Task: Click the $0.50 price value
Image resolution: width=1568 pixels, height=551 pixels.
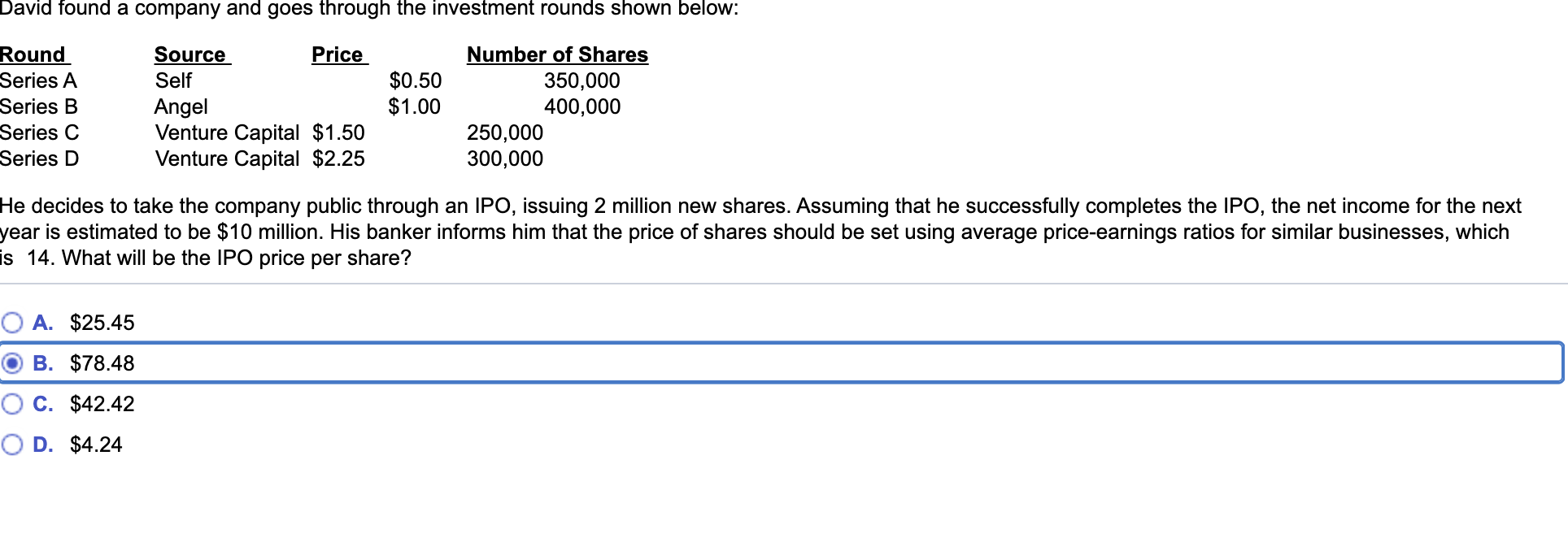Action: click(414, 80)
